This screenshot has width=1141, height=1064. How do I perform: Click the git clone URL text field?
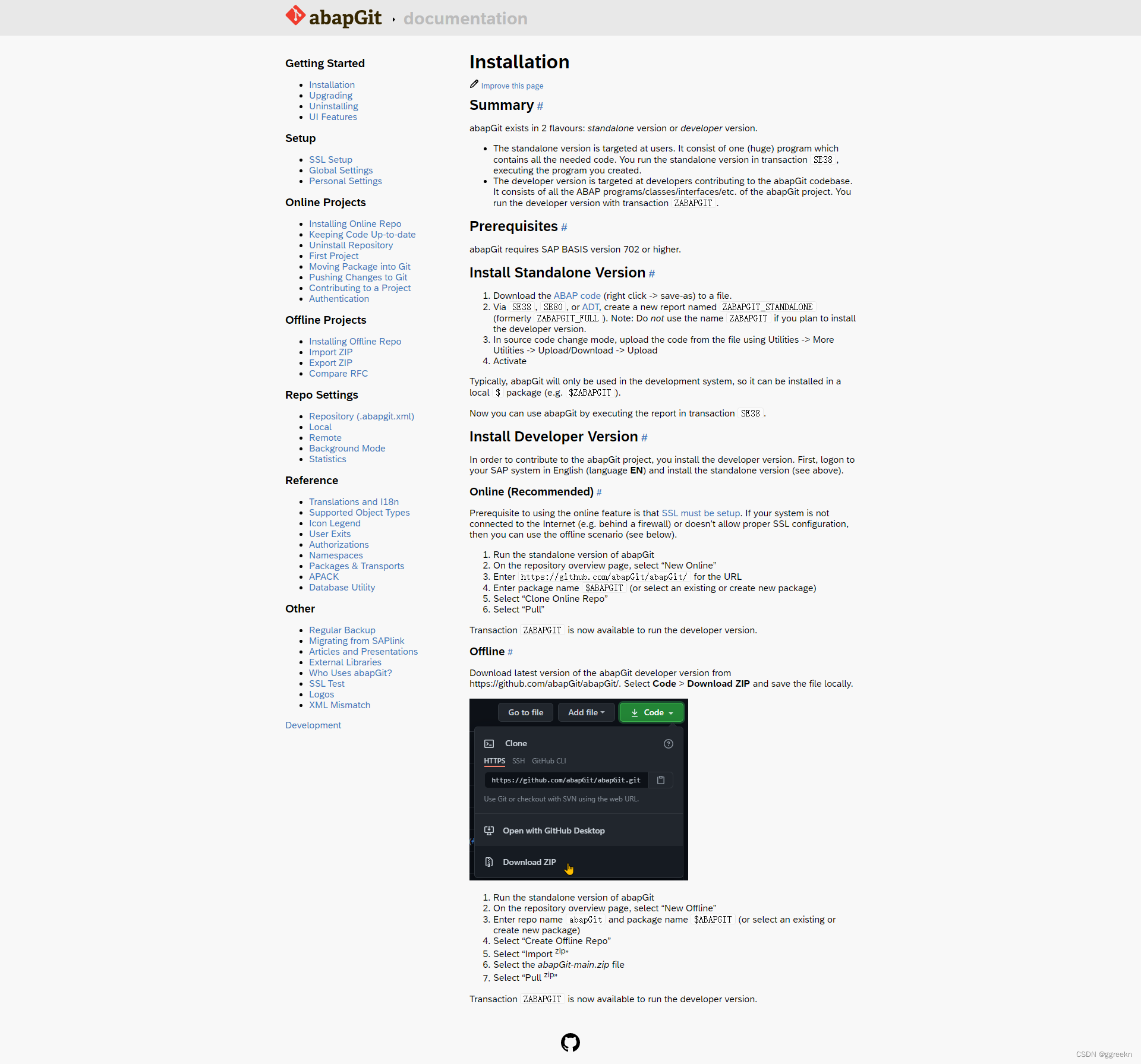coord(566,780)
